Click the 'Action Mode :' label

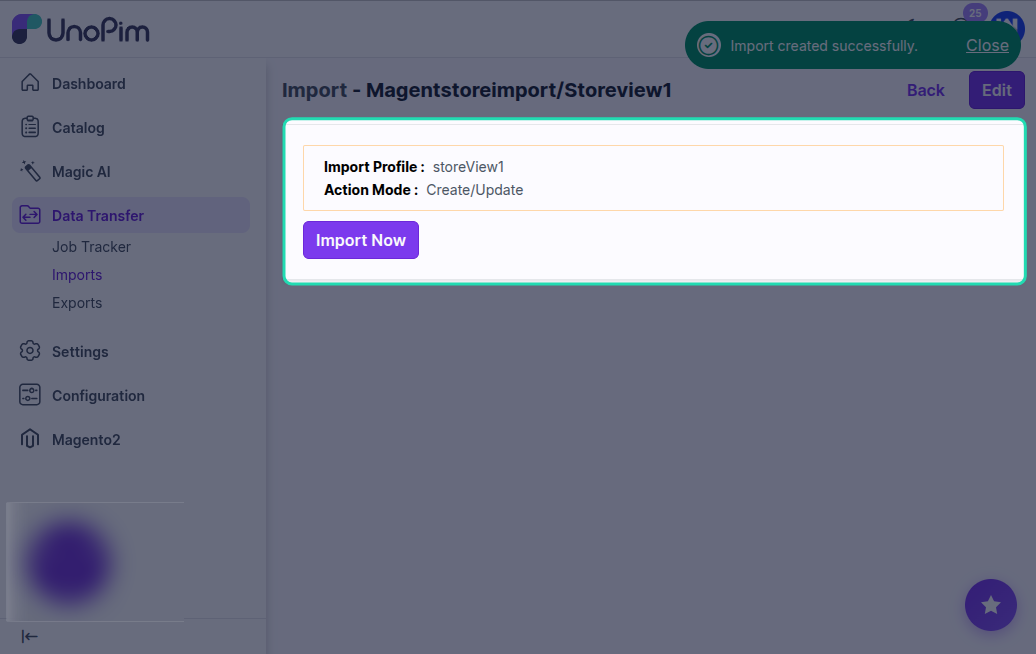pos(371,190)
